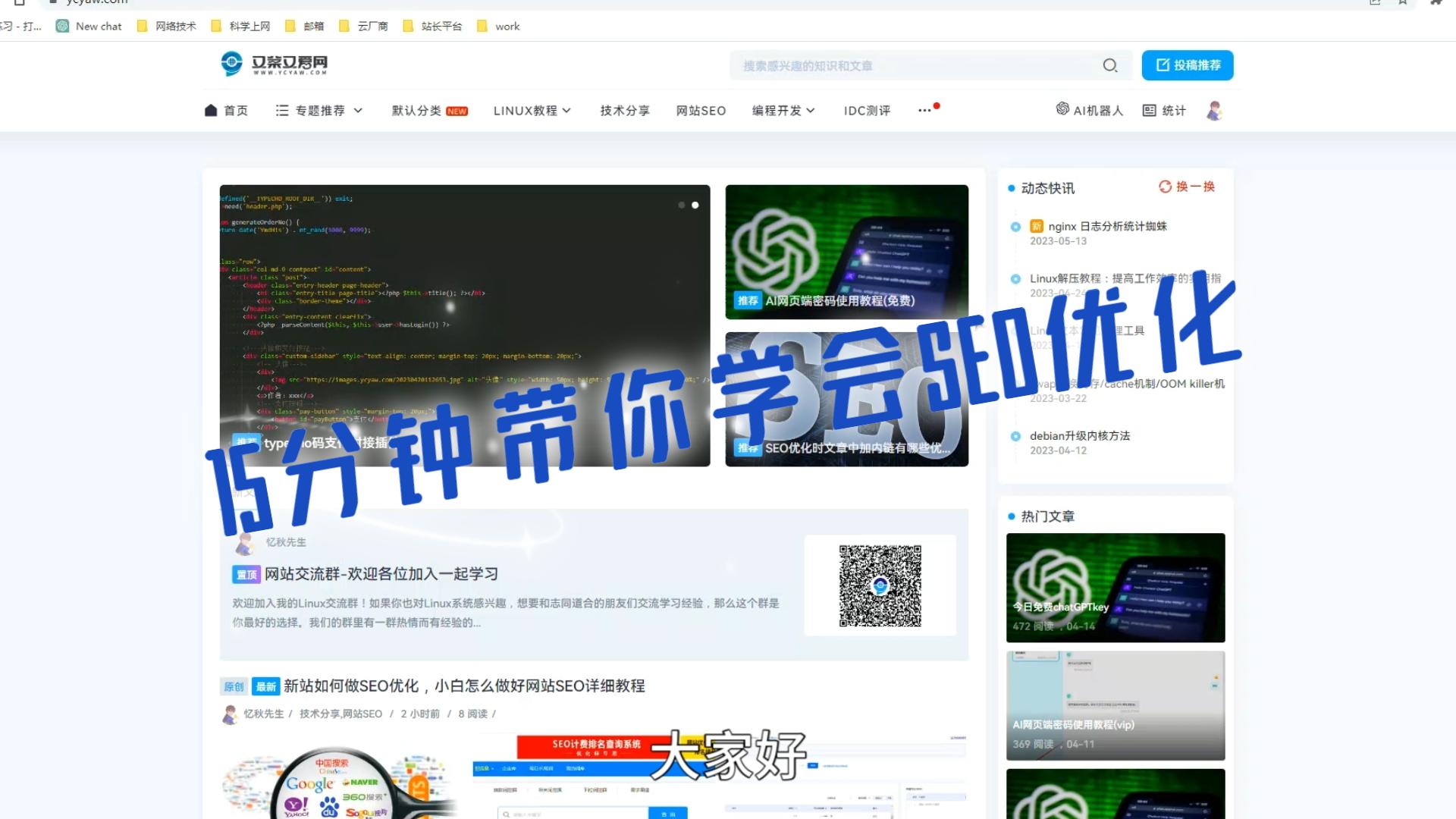Click the AI网页端密码使用教程 thumbnail
This screenshot has height=819, width=1456.
point(846,252)
